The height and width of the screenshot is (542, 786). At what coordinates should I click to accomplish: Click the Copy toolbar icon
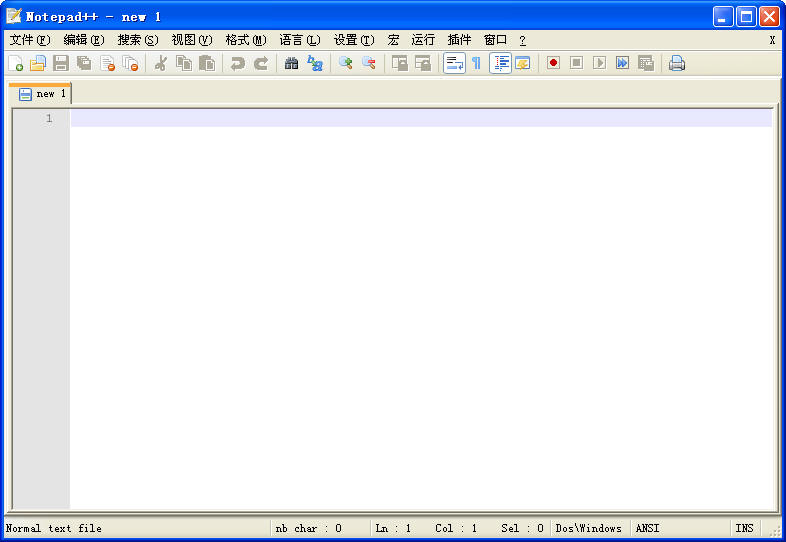(184, 63)
